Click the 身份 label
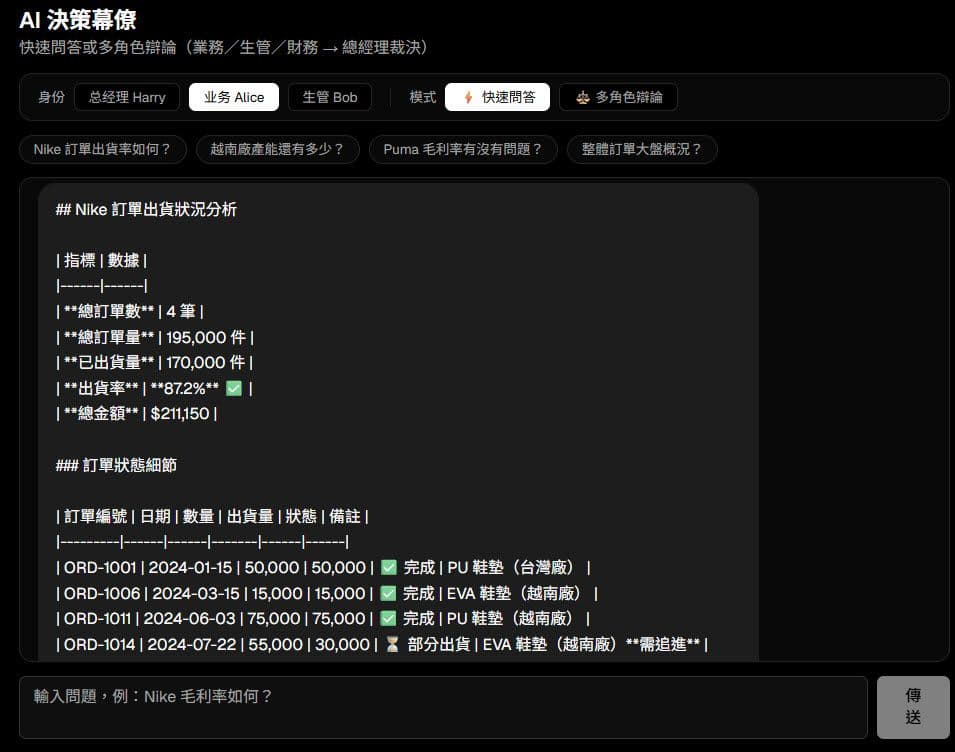The image size is (955, 752). tap(51, 97)
